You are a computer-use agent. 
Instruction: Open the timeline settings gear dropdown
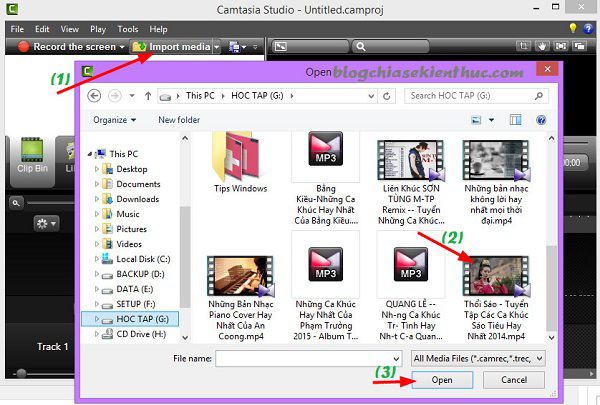[46, 224]
